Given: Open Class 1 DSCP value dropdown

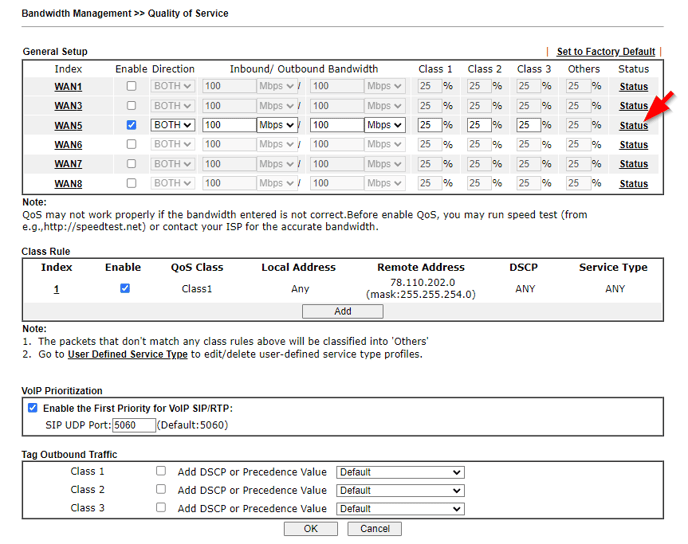Looking at the screenshot, I should [400, 472].
